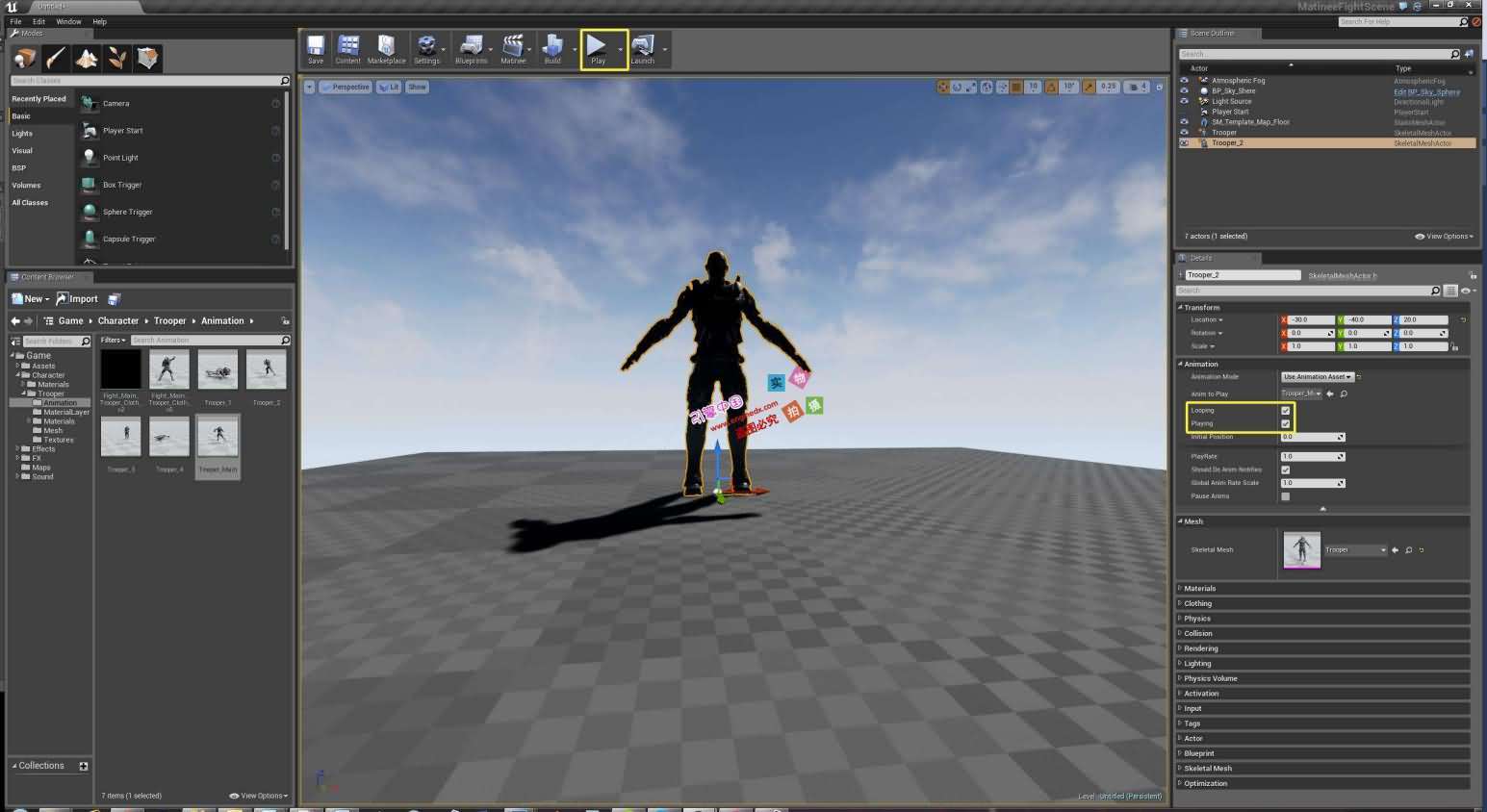Select the Landscape mode icon

pyautogui.click(x=86, y=59)
